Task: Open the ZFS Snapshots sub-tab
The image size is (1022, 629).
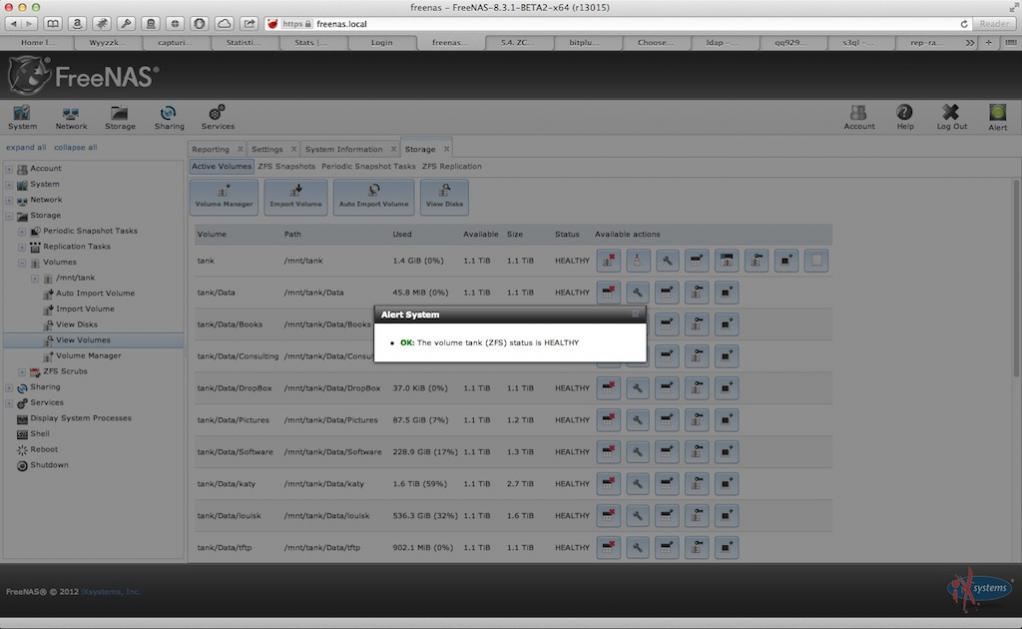Action: click(286, 166)
